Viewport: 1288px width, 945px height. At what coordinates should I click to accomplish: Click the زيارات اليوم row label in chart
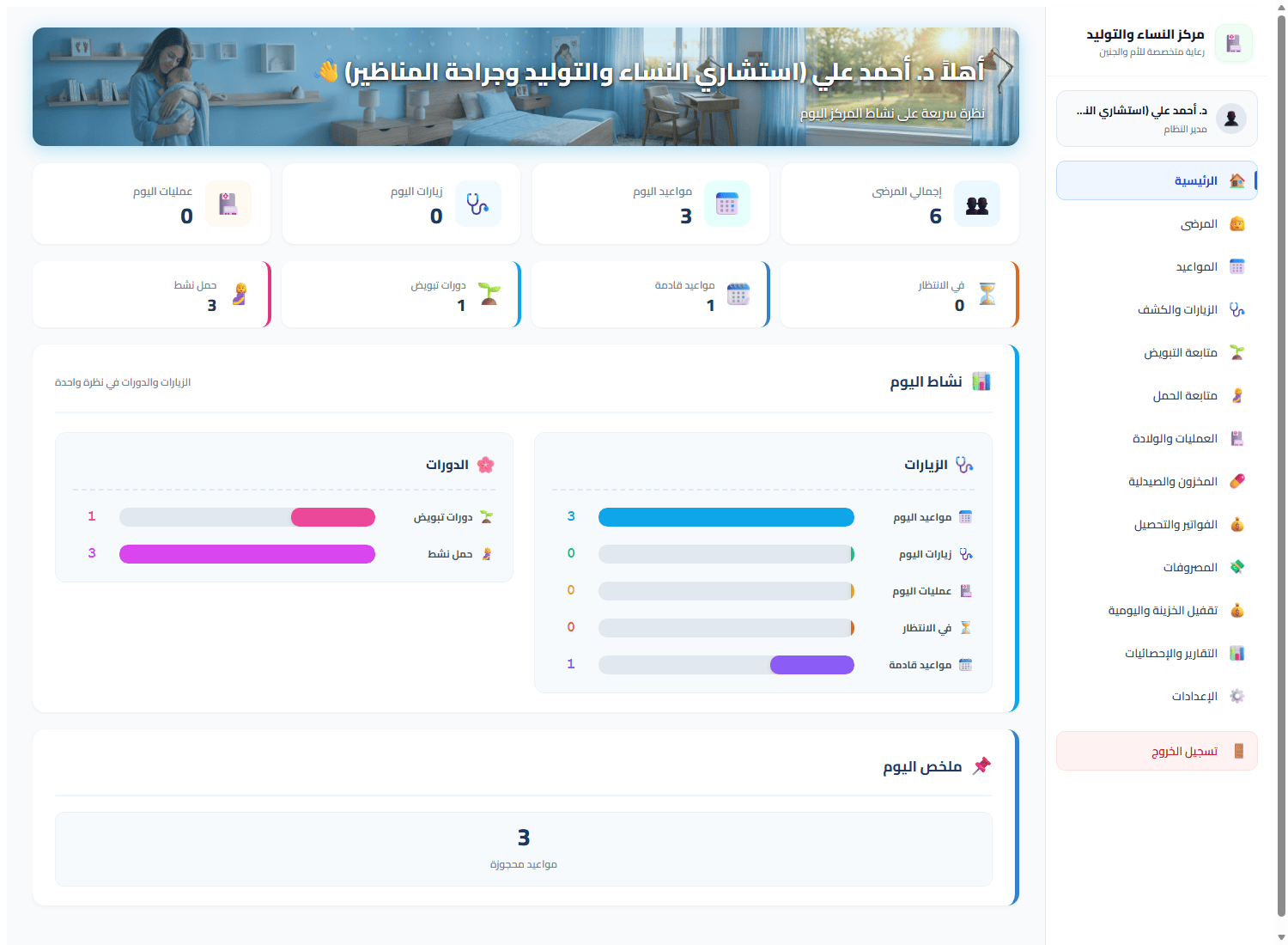point(925,554)
